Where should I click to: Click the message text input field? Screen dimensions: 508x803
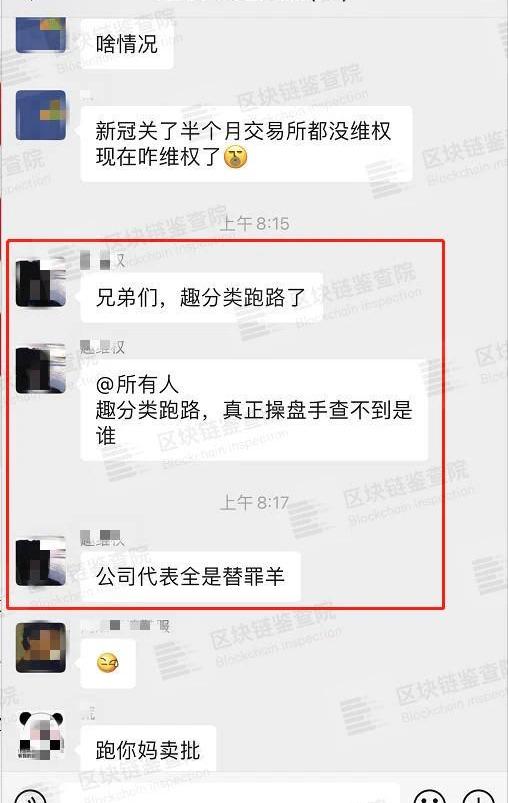[x=230, y=794]
